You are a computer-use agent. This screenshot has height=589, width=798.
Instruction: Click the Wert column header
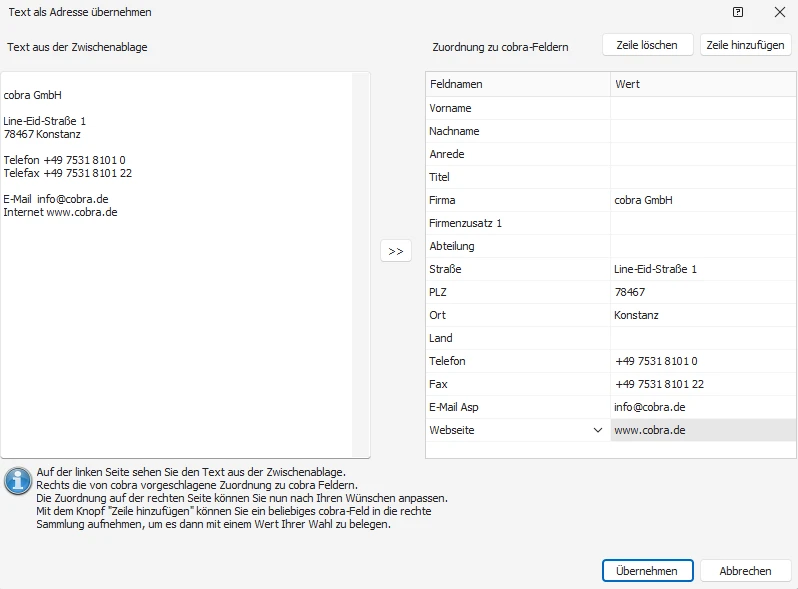tap(703, 84)
